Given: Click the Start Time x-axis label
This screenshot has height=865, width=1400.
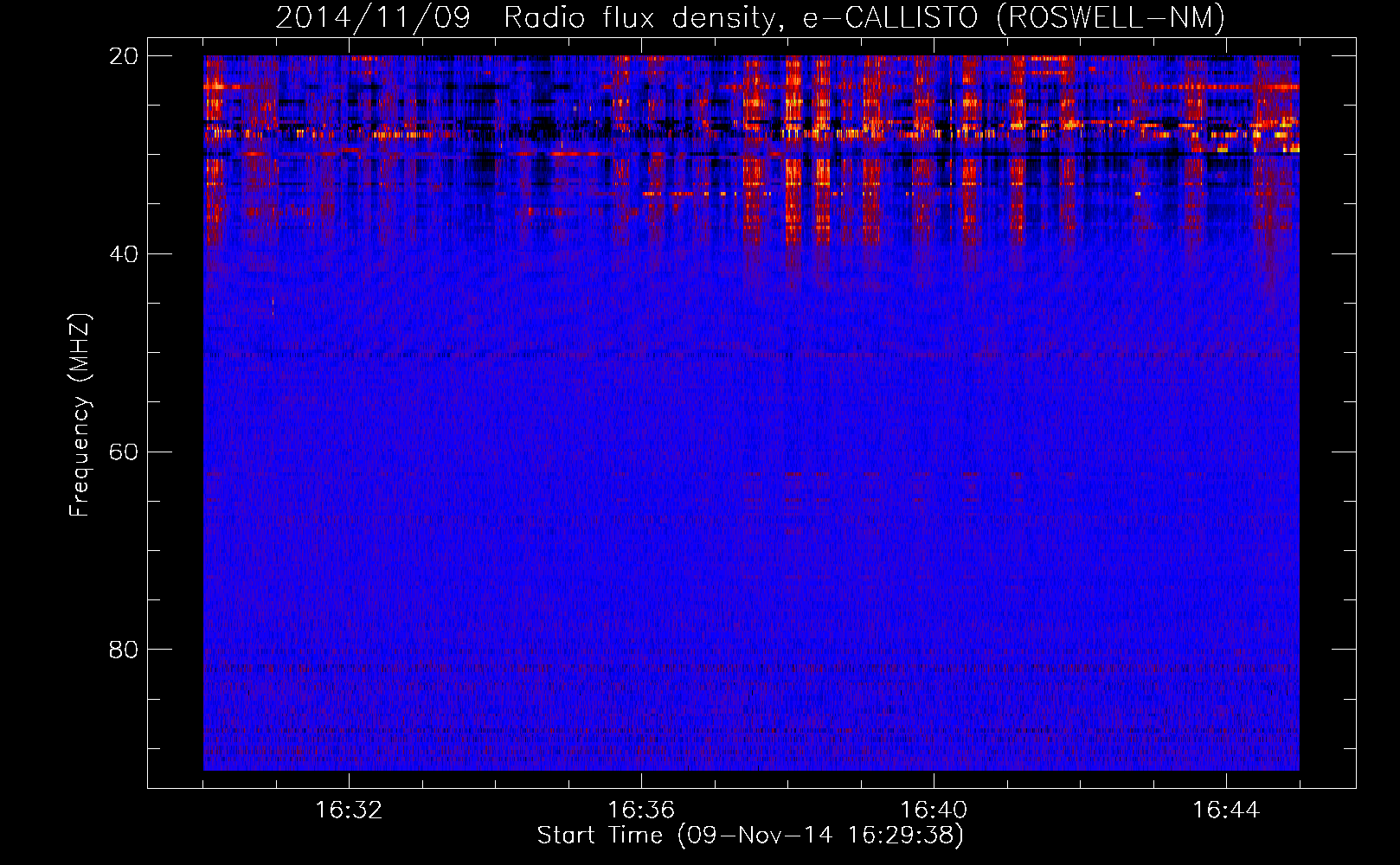Looking at the screenshot, I should [x=750, y=836].
